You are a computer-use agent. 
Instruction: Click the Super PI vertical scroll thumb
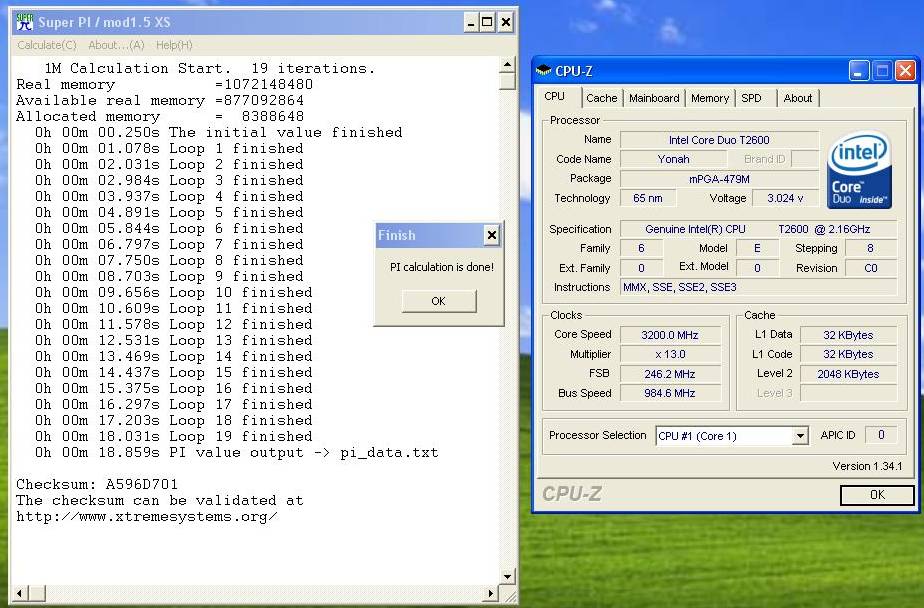tap(508, 81)
